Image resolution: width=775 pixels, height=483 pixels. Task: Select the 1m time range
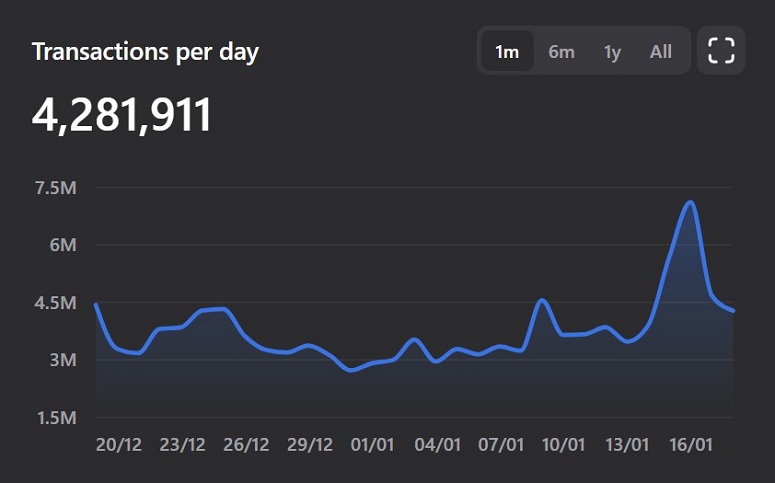[x=507, y=51]
